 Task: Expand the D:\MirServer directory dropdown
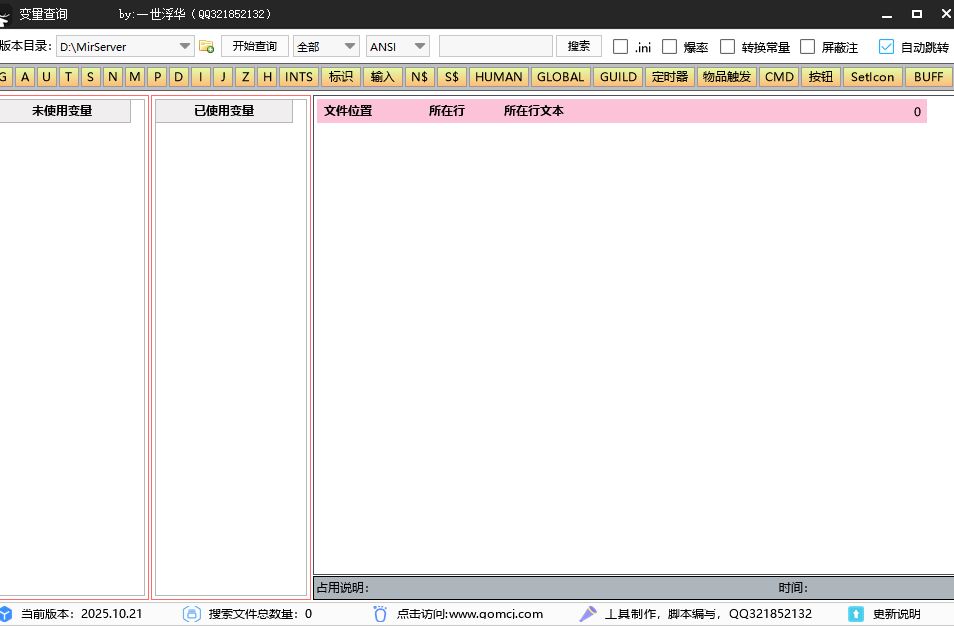(185, 46)
